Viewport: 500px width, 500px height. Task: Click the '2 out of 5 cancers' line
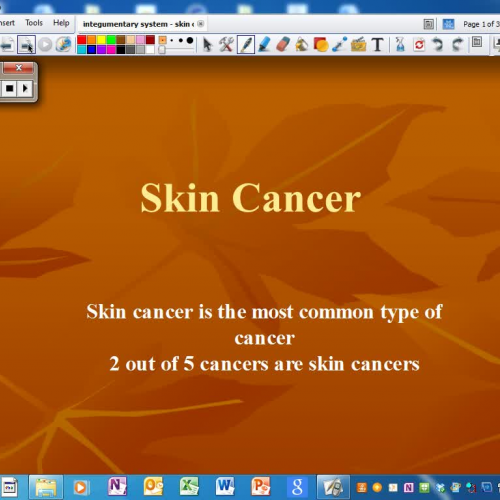265,364
